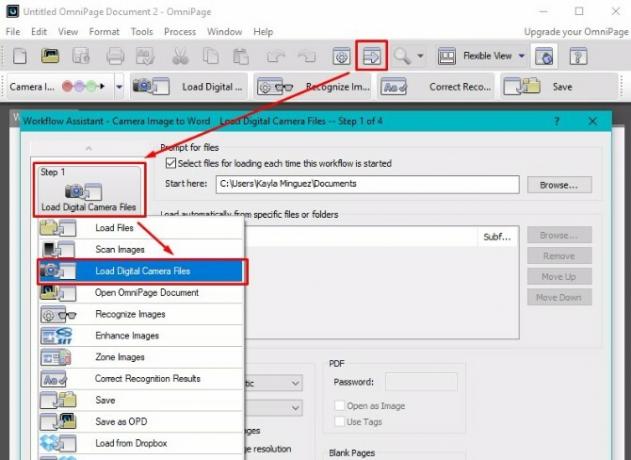Viewport: 631px width, 460px height.
Task: Open the first partially hidden dropdown
Action: 295,383
